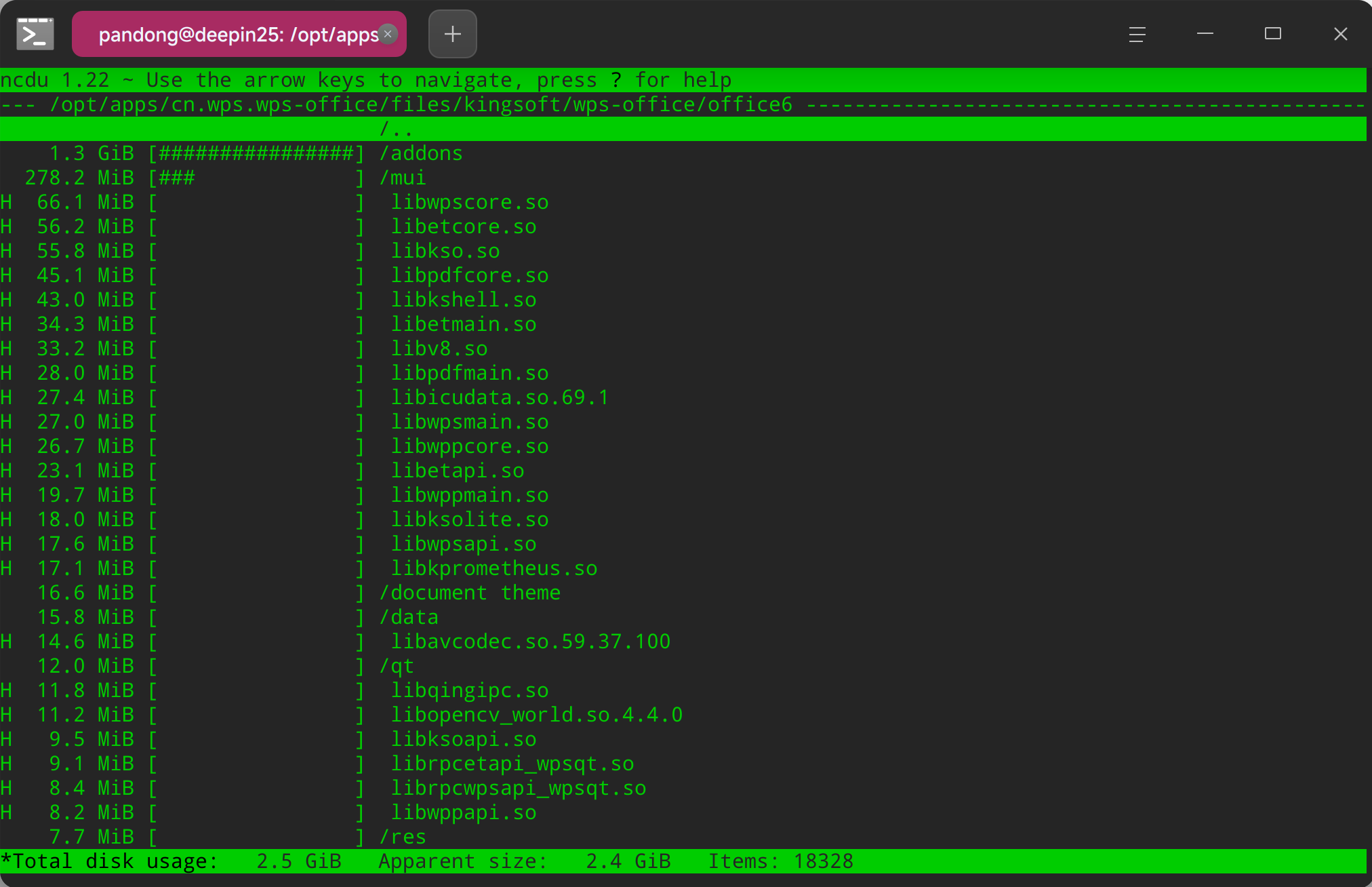
Task: Click the libwpscore.so file entry
Action: click(470, 202)
